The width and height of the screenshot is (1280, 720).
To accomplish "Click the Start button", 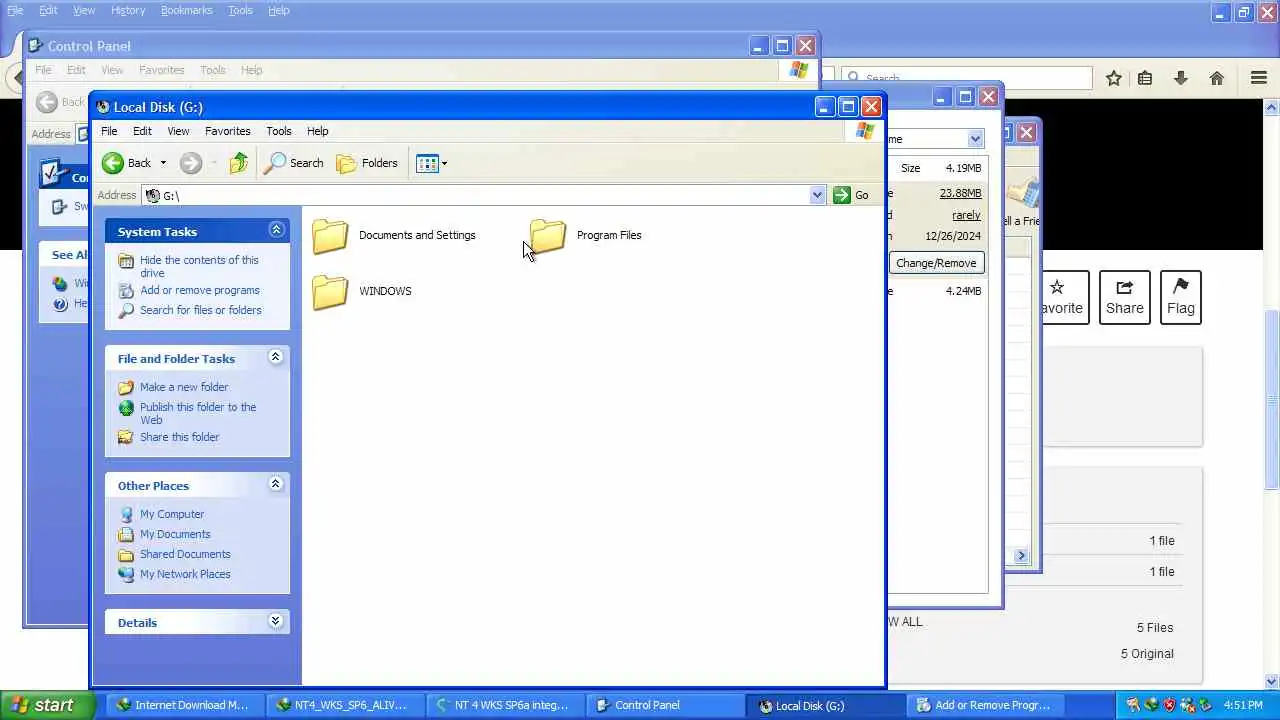I will point(48,705).
